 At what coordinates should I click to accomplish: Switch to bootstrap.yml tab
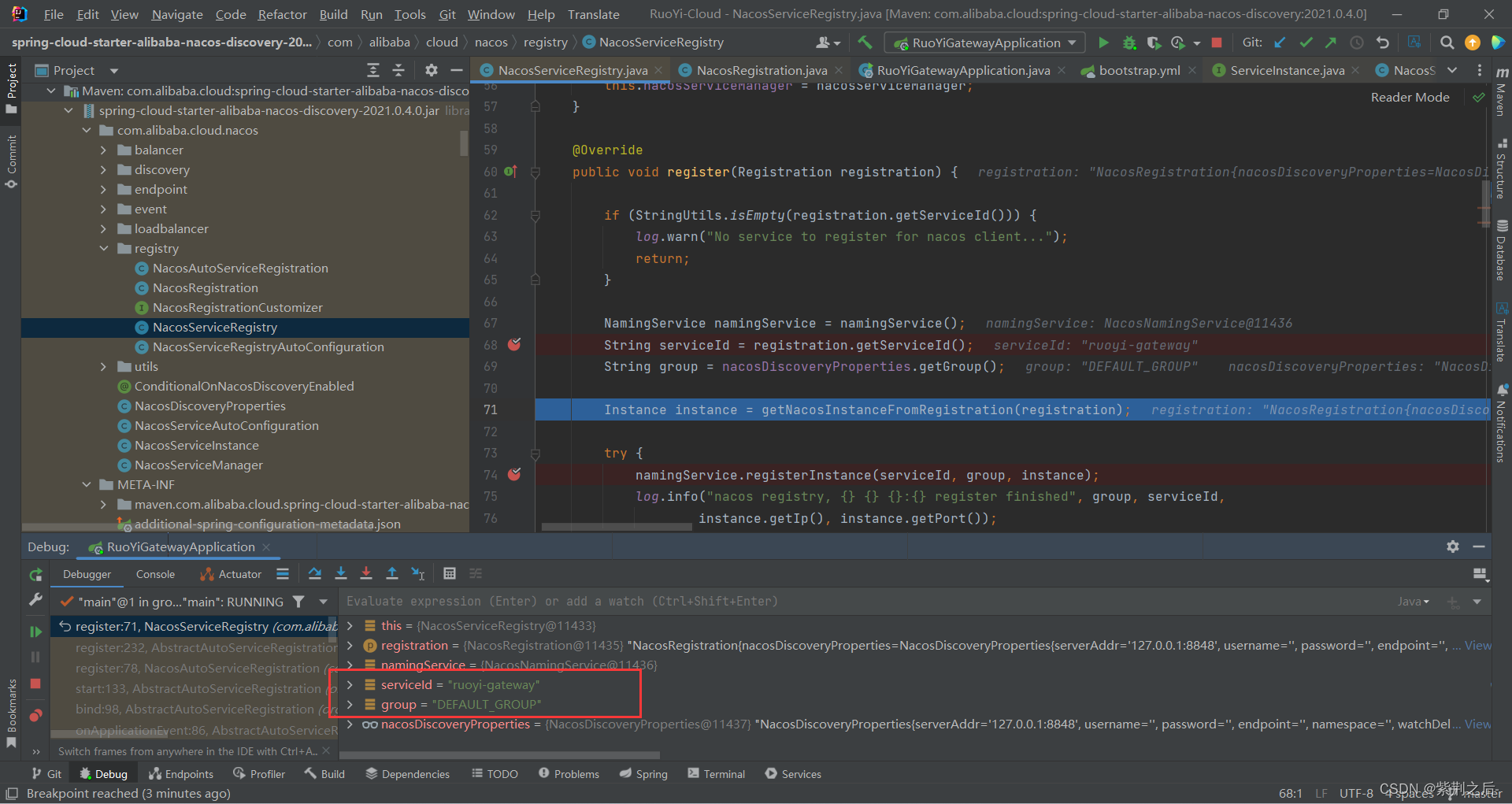[1140, 70]
